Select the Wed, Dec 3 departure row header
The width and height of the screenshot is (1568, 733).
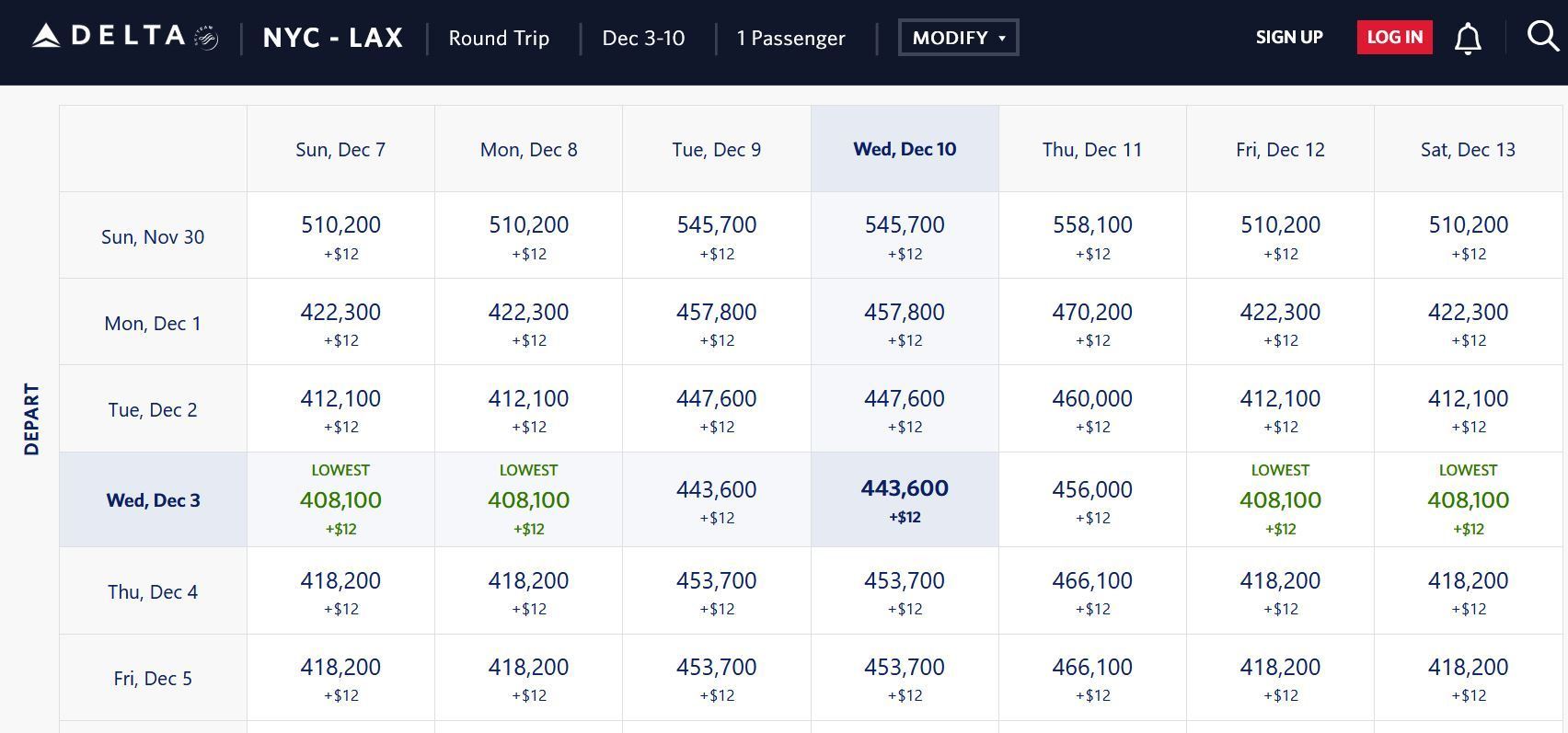tap(153, 500)
